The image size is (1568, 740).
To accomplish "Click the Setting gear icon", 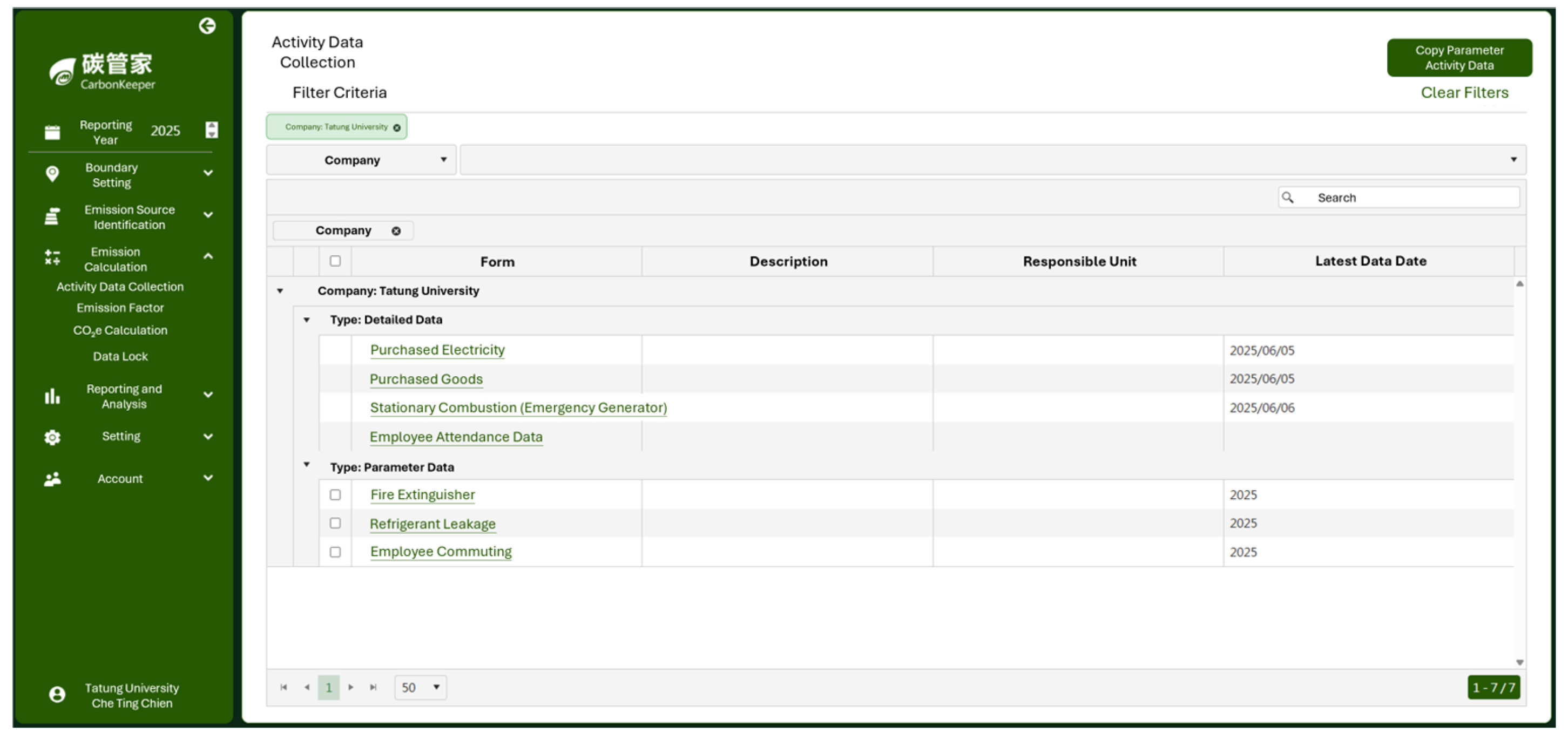I will pyautogui.click(x=52, y=437).
